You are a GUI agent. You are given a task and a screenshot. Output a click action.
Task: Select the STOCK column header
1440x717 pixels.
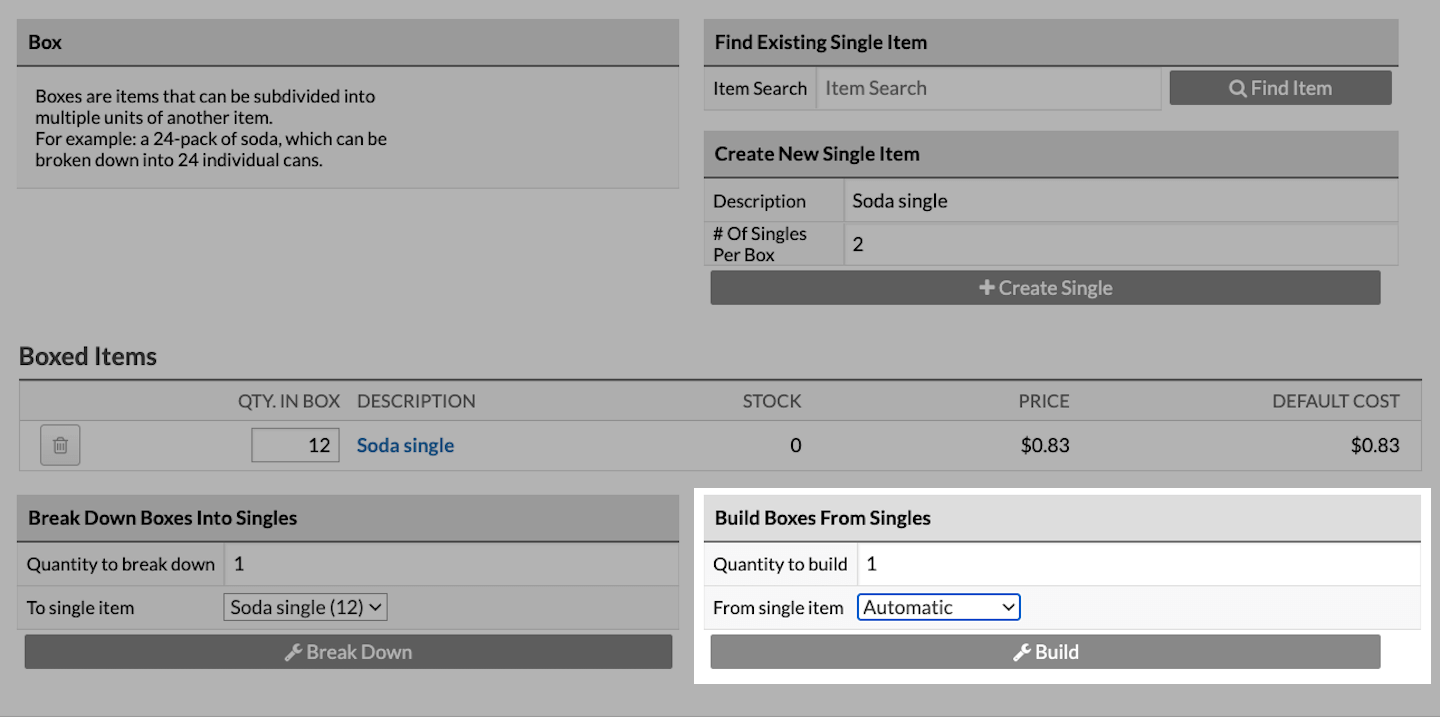pyautogui.click(x=771, y=401)
